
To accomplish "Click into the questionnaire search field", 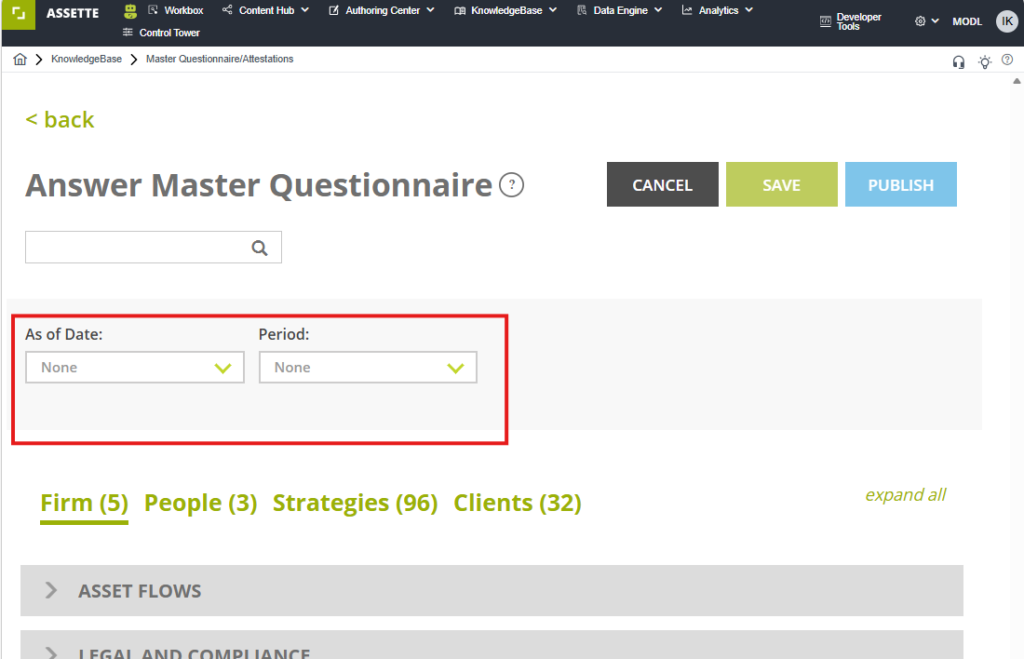I will 135,248.
